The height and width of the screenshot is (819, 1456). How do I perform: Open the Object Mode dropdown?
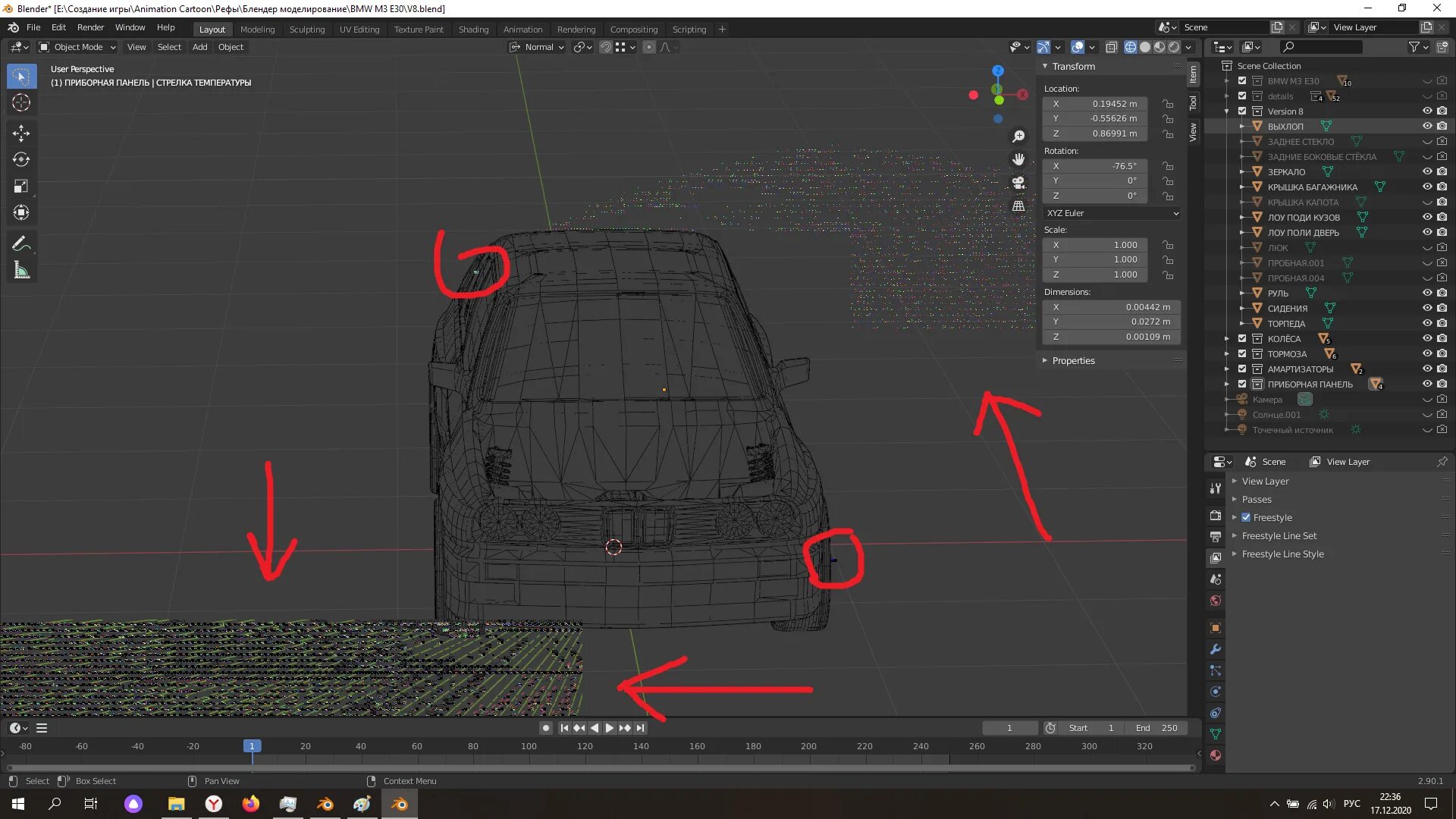[78, 47]
